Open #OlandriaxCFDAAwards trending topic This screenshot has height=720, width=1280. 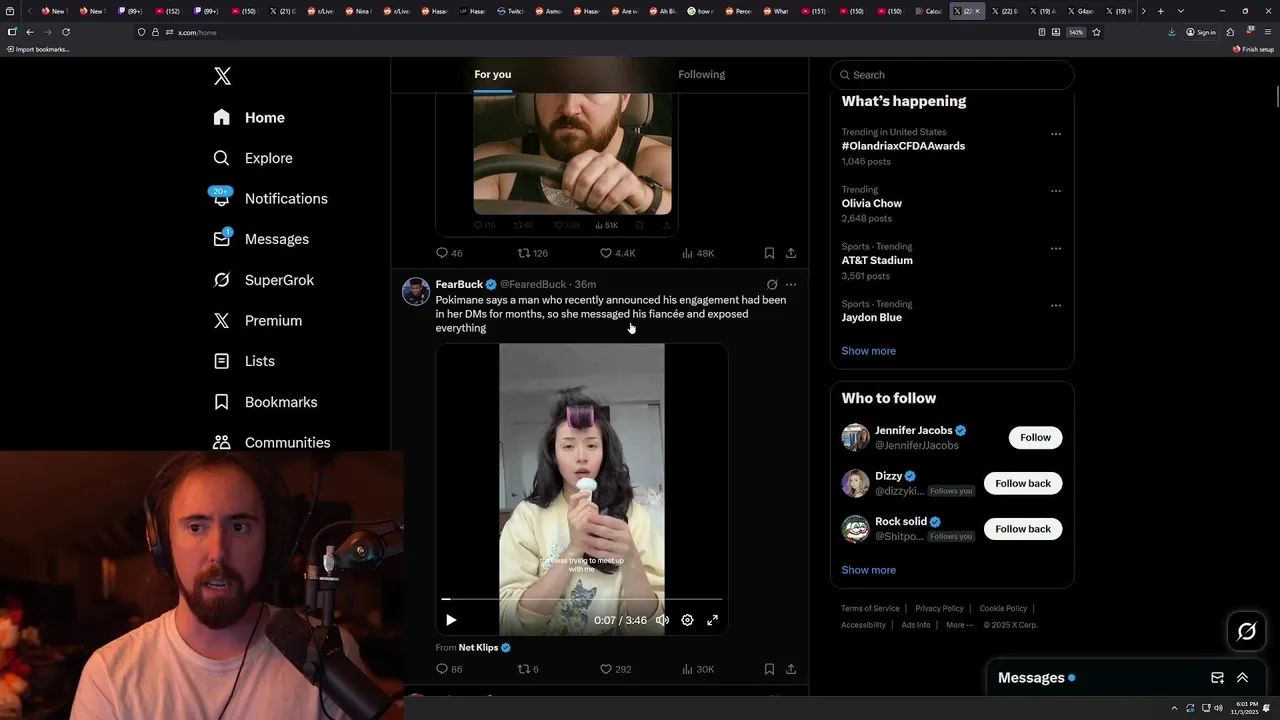pyautogui.click(x=903, y=146)
